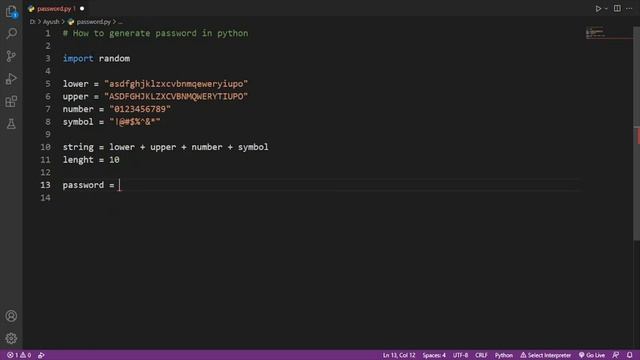
Task: Click the lower string "asdfghjklzxcvbnmqeweryiupo"
Action: (176, 84)
